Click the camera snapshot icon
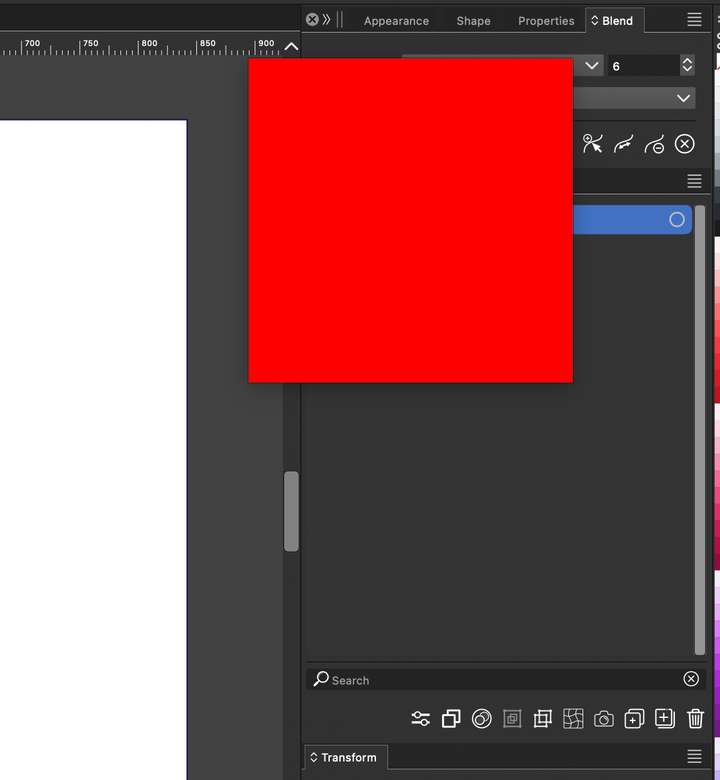The width and height of the screenshot is (720, 780). pyautogui.click(x=604, y=719)
